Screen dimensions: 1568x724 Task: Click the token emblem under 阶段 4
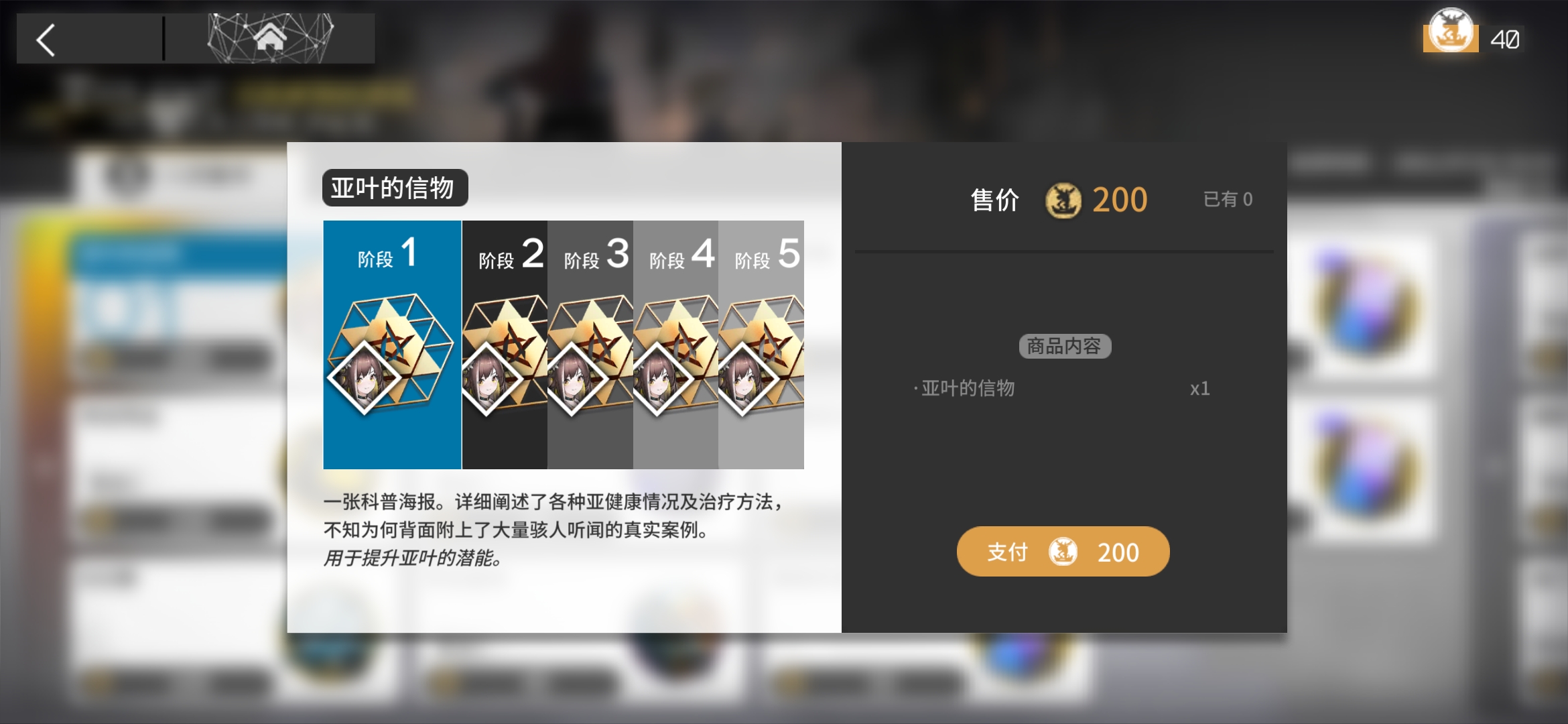(x=675, y=355)
